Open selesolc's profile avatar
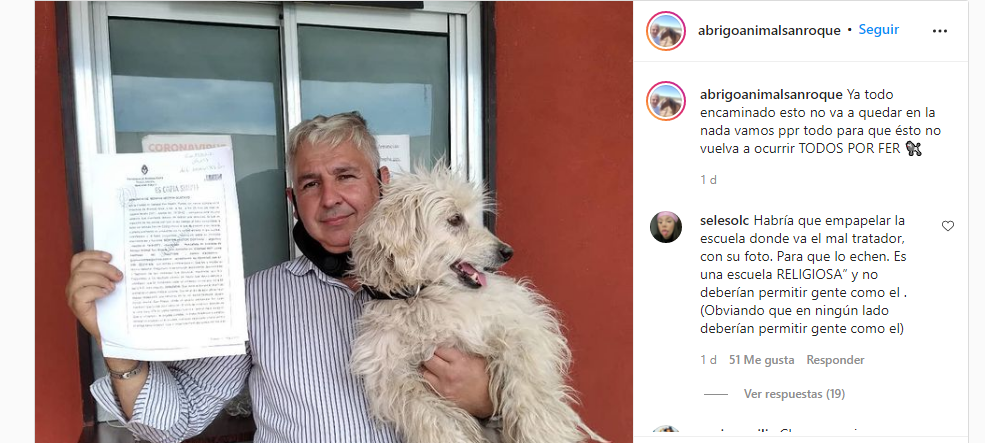 click(665, 227)
